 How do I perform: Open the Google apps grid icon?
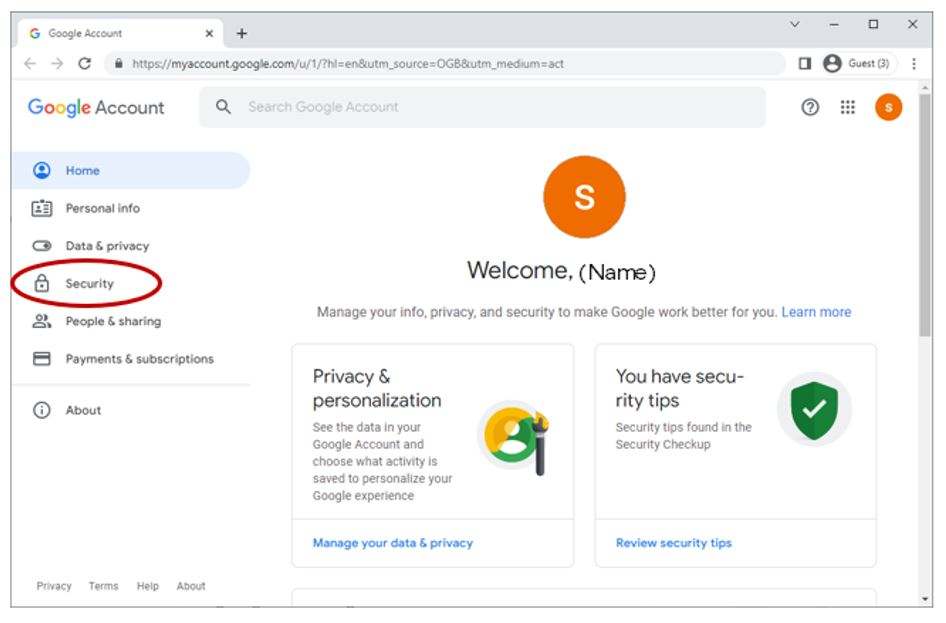click(x=847, y=108)
